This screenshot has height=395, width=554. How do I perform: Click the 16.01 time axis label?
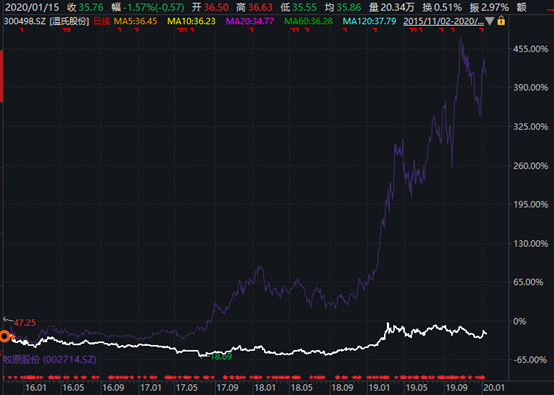[36, 388]
